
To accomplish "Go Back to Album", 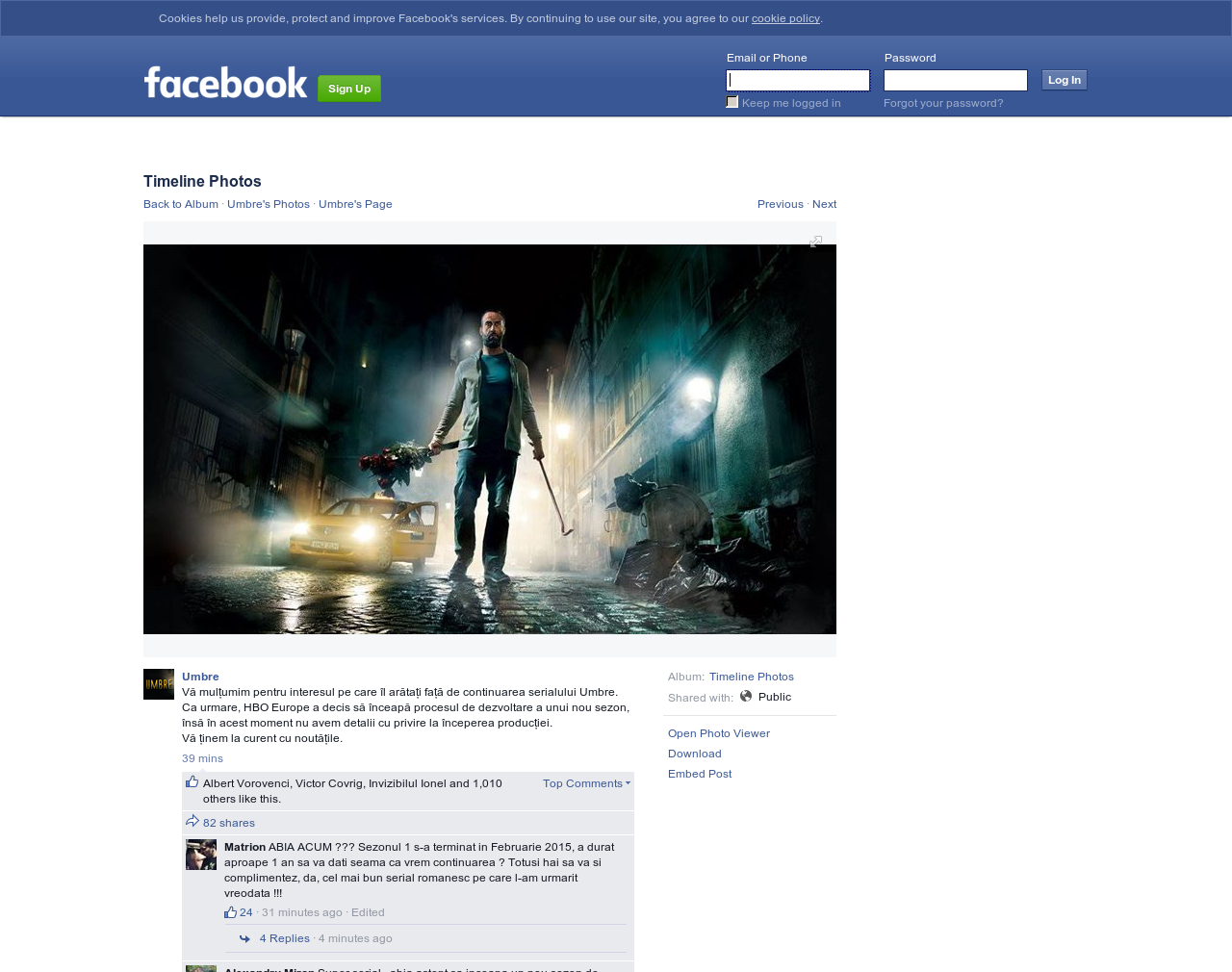I will pyautogui.click(x=181, y=204).
